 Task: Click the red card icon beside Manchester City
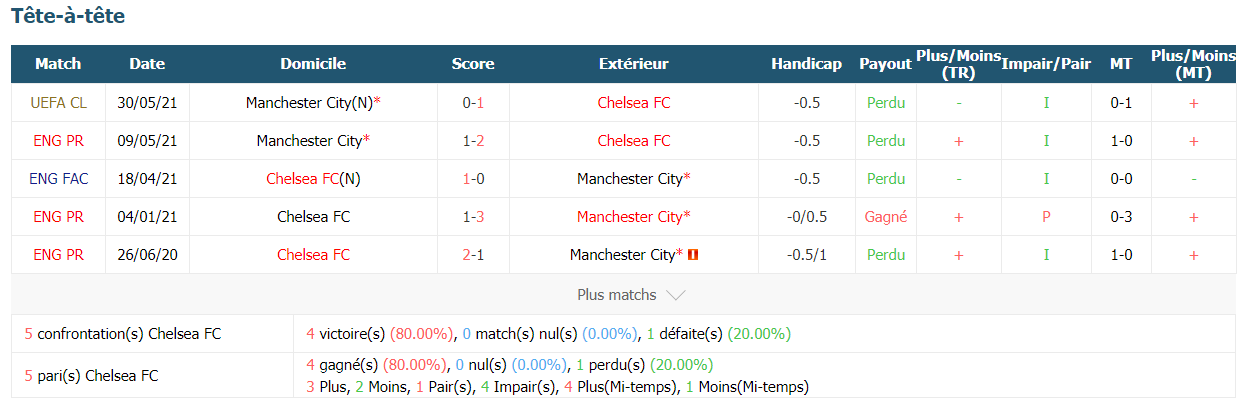pos(693,255)
